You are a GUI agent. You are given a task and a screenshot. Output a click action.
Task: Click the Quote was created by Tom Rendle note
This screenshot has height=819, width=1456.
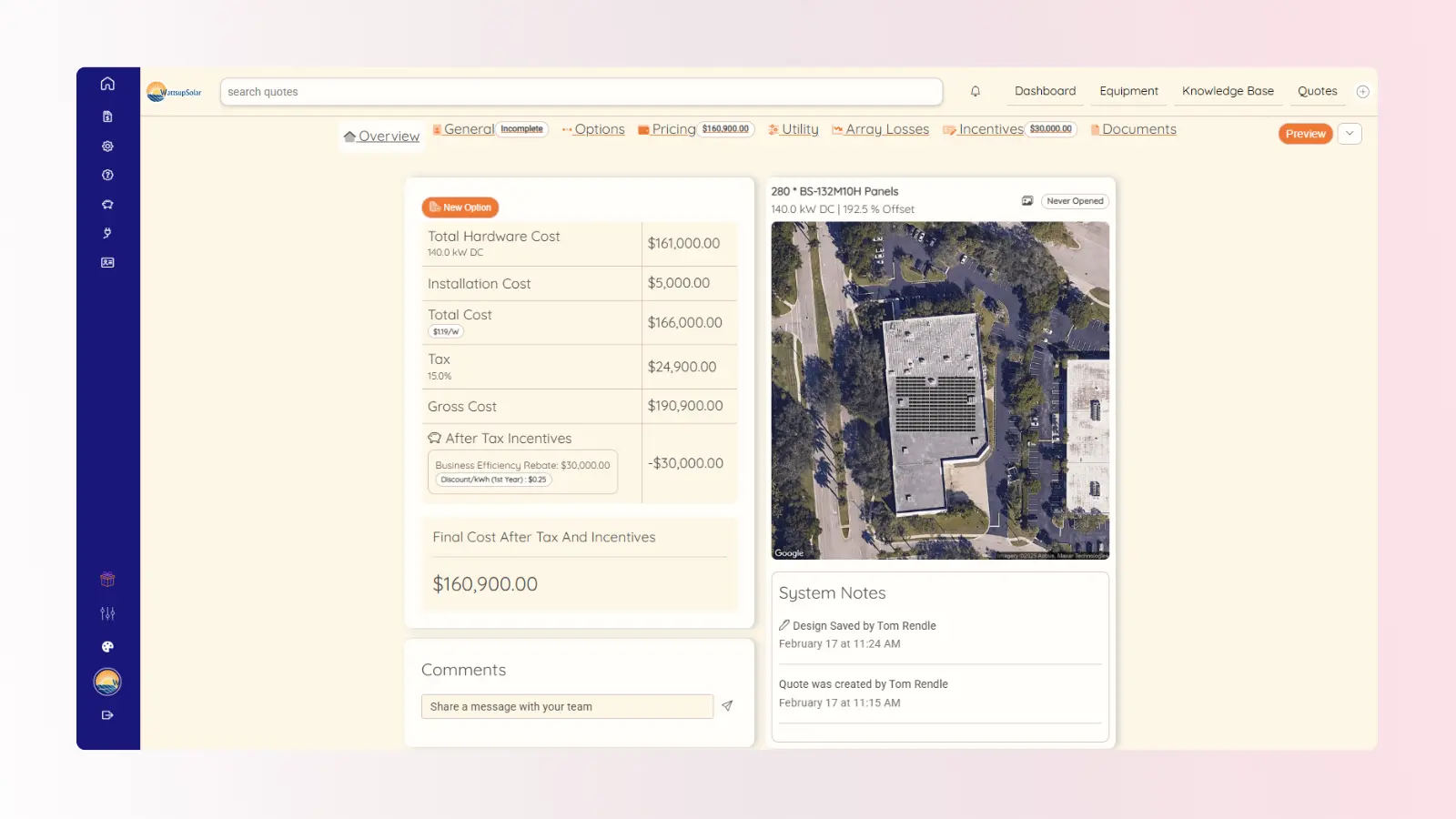[x=863, y=684]
